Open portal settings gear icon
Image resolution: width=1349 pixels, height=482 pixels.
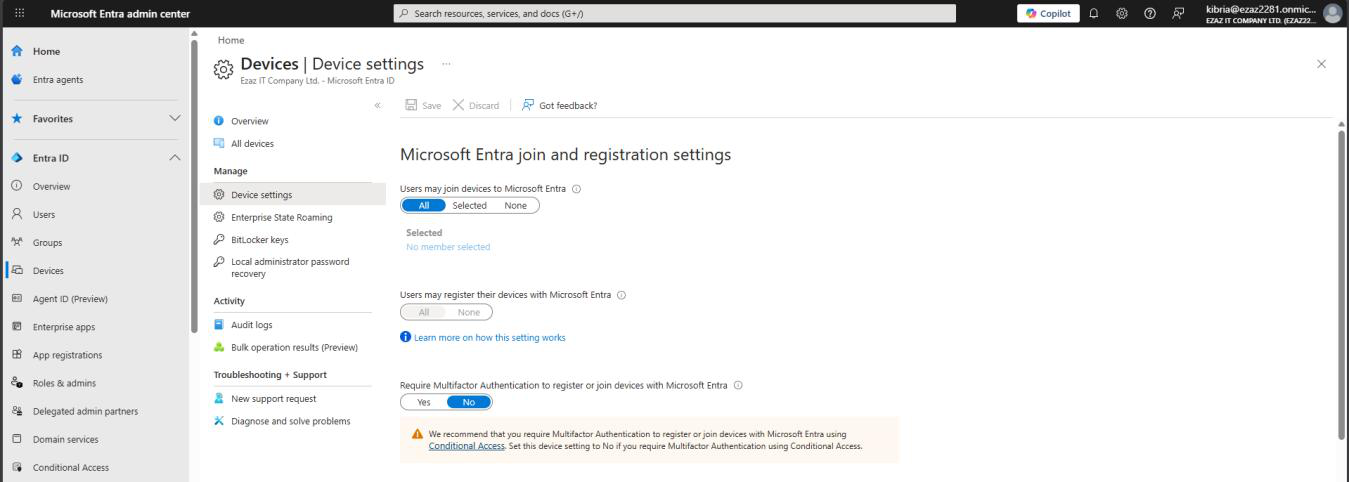point(1123,13)
